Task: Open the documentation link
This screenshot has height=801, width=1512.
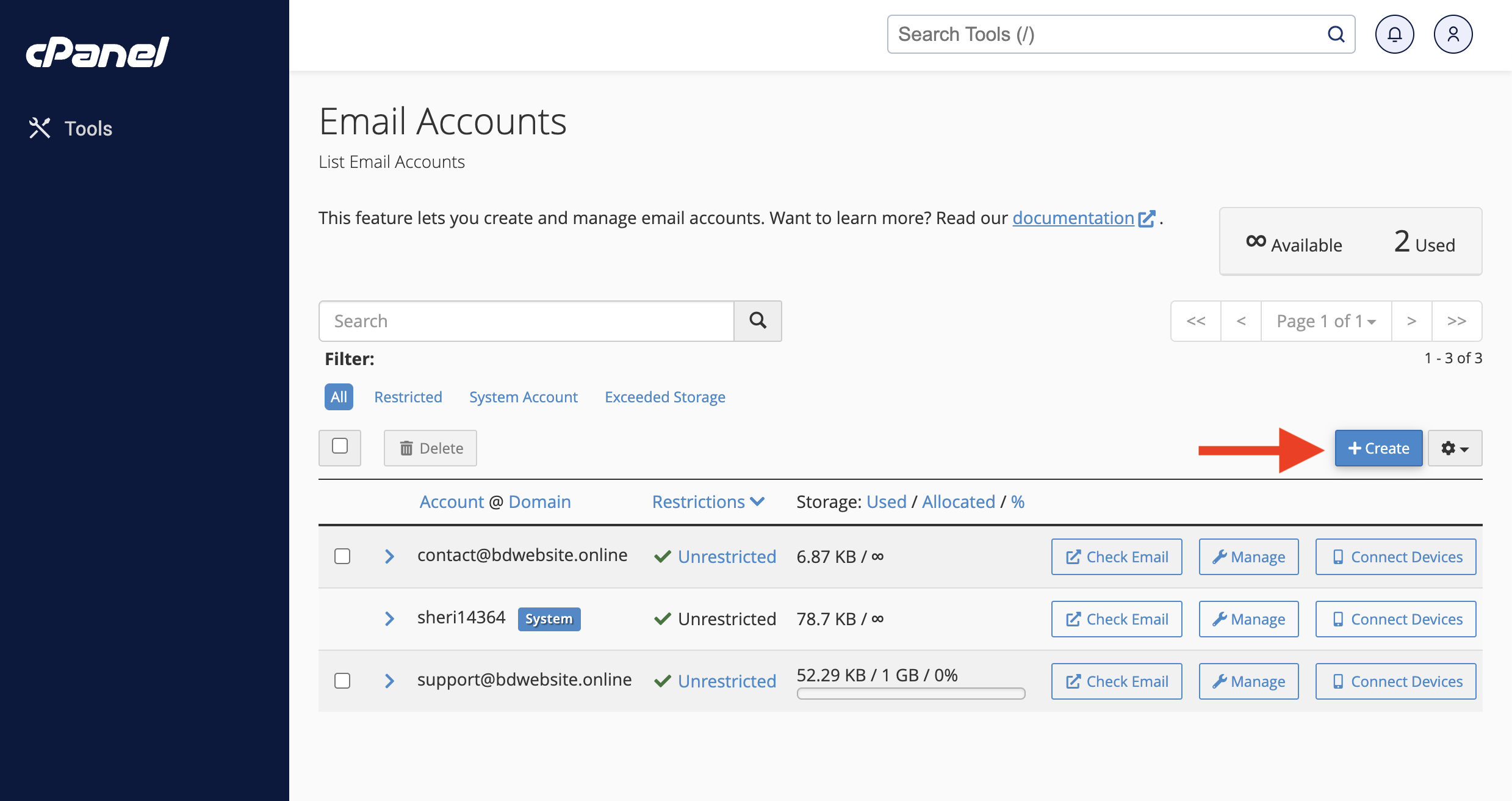Action: (1073, 218)
